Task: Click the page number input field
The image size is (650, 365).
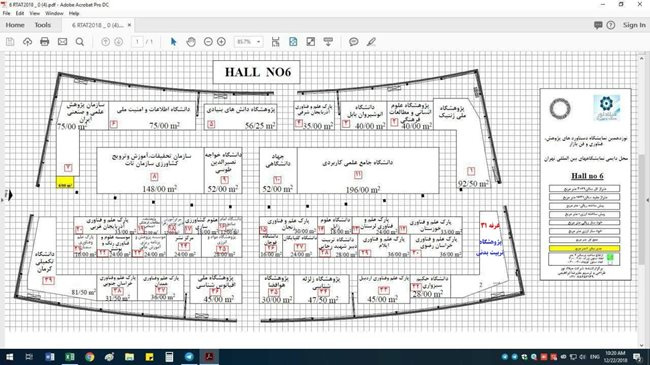Action: (137, 41)
